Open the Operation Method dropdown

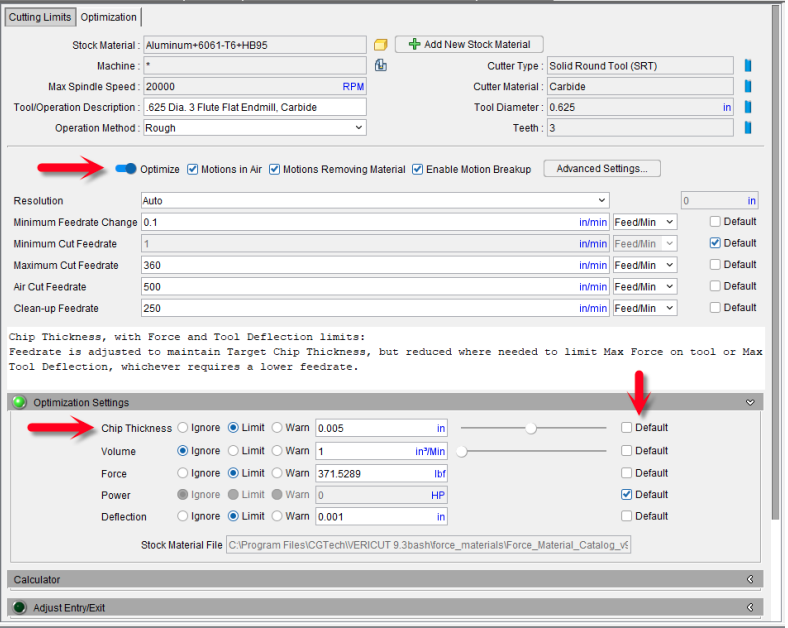pyautogui.click(x=255, y=128)
